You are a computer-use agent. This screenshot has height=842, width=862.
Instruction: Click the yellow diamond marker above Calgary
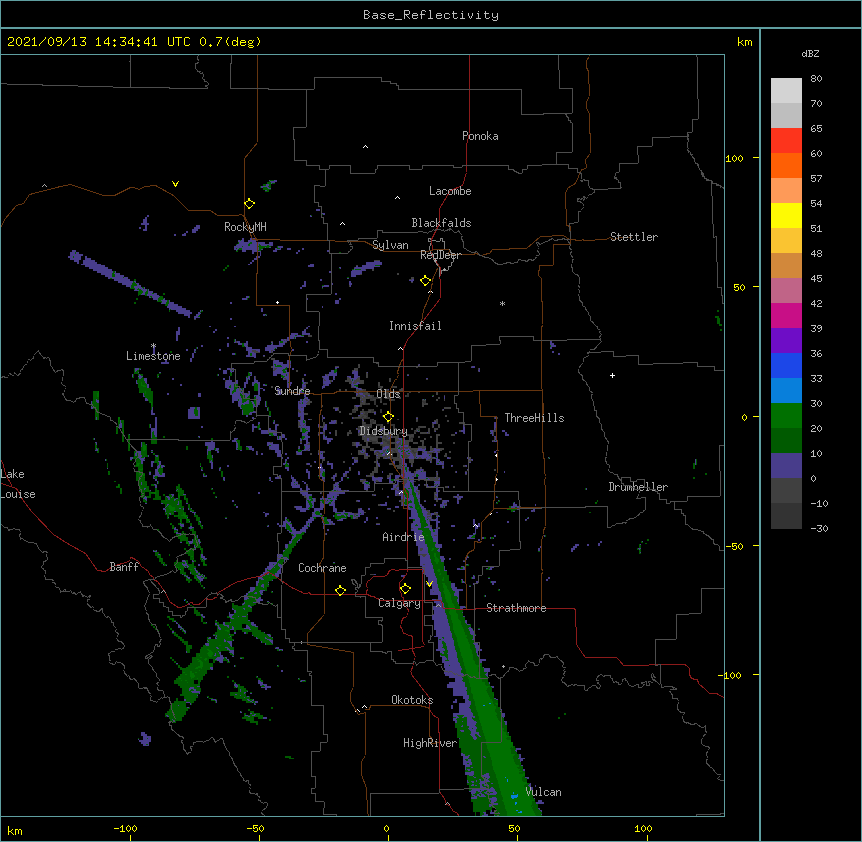[405, 589]
